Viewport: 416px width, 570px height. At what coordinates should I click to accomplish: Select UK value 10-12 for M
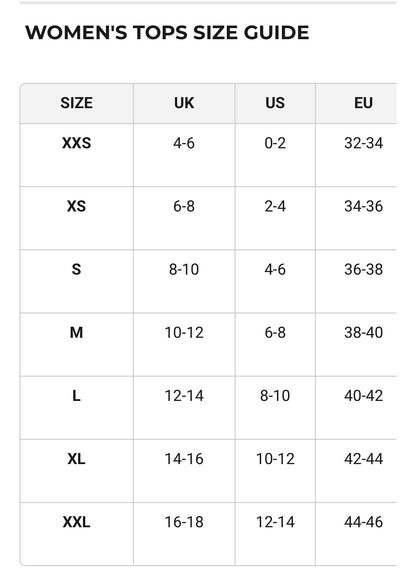184,333
